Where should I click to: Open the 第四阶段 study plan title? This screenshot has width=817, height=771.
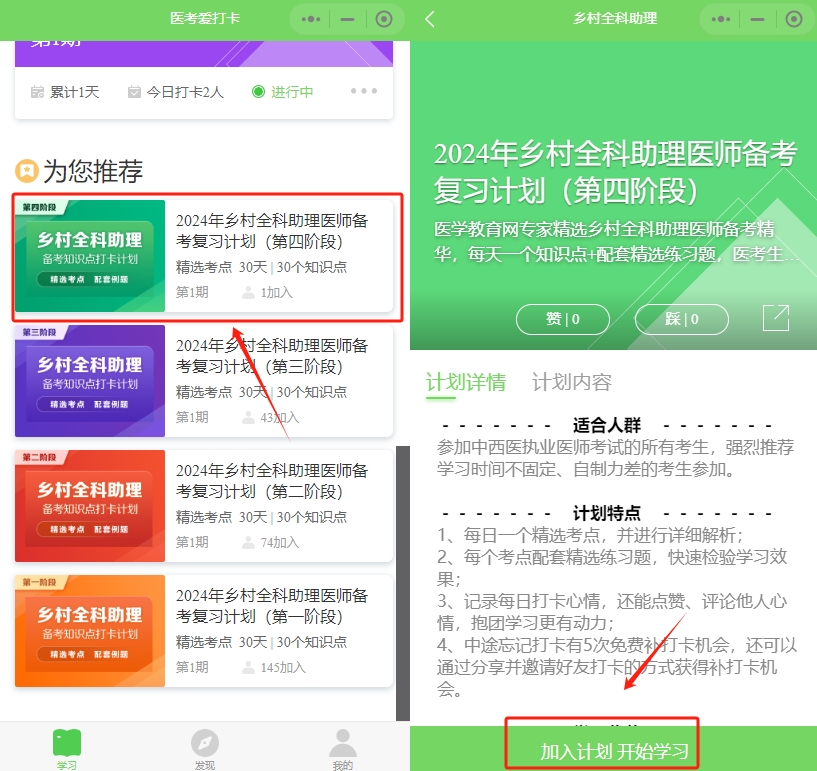pyautogui.click(x=272, y=231)
